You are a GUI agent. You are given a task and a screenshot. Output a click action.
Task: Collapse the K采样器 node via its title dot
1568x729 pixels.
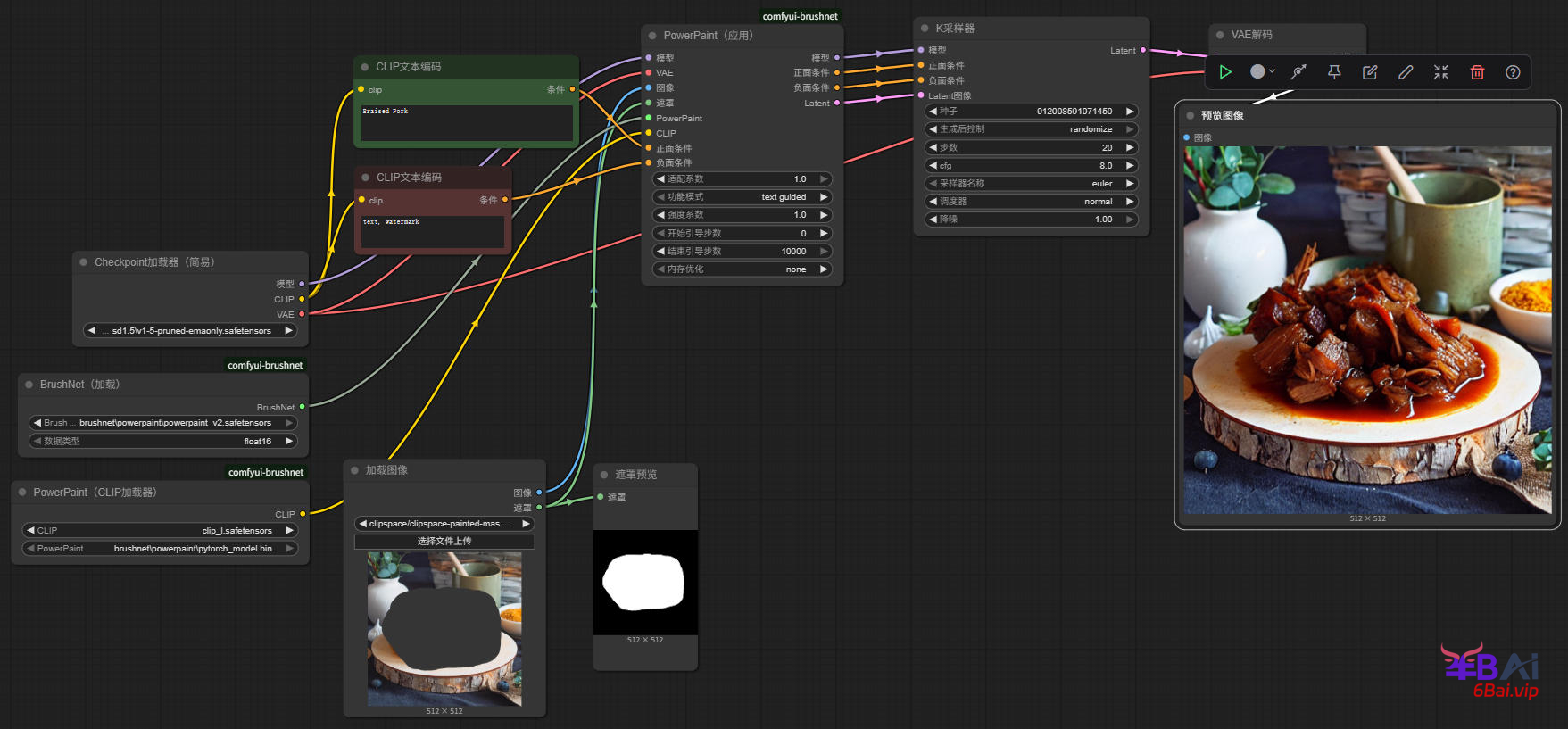925,29
